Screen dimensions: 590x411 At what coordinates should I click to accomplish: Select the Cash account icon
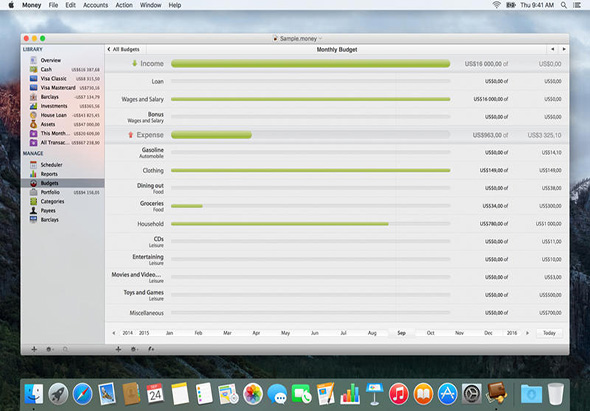[x=33, y=70]
